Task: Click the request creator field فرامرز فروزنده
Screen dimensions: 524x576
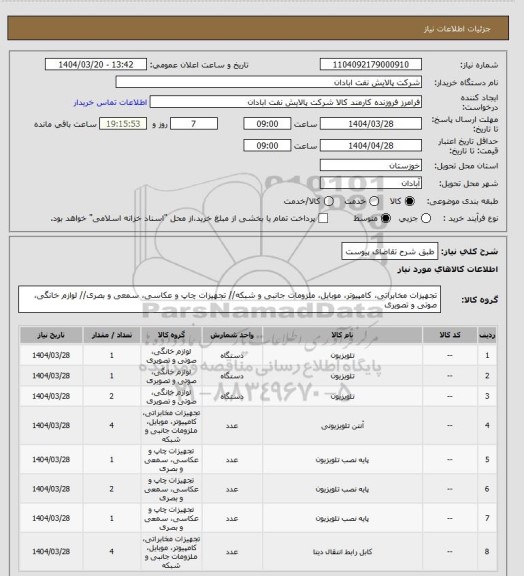Action: point(286,102)
